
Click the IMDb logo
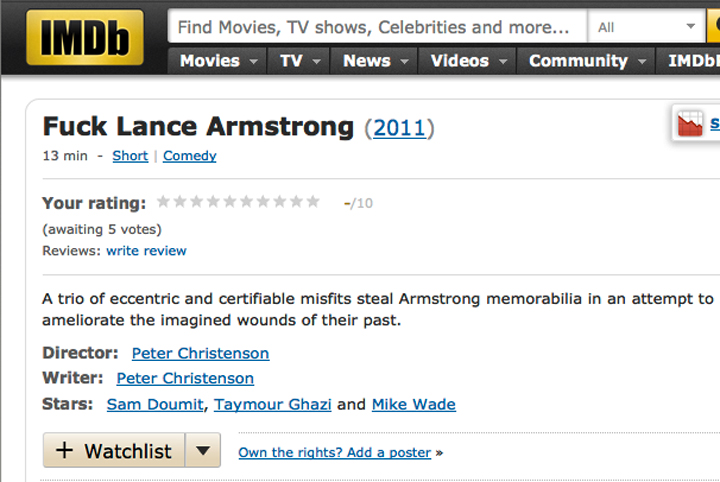click(x=85, y=38)
